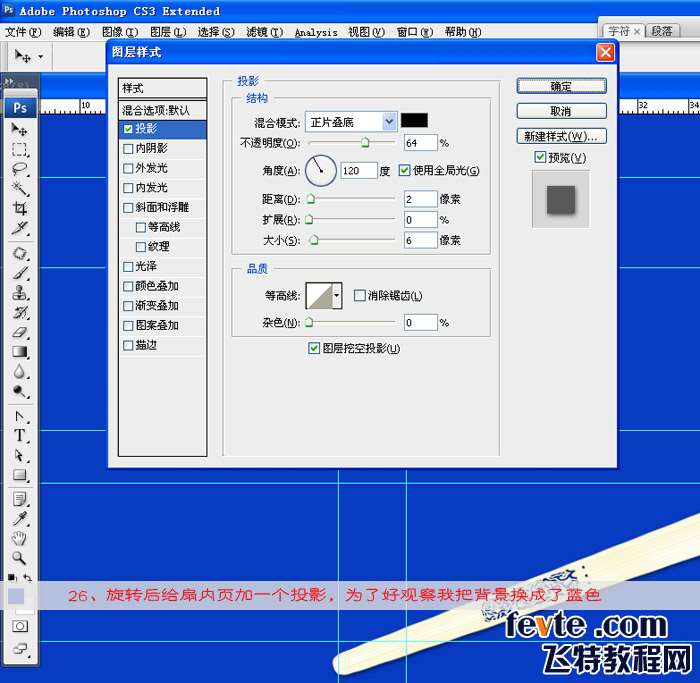
Task: Enable 消除锯齿 anti-alias checkbox
Action: click(x=360, y=296)
